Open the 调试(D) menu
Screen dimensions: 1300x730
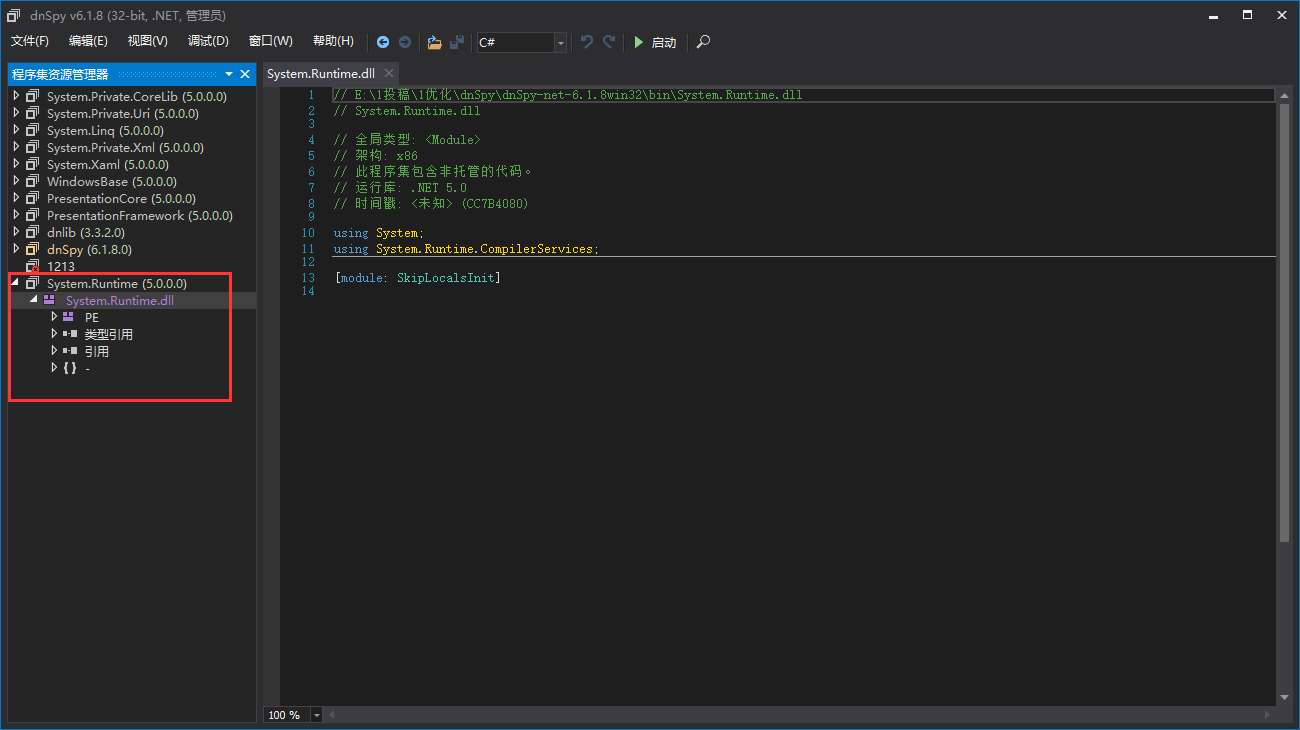pyautogui.click(x=208, y=41)
